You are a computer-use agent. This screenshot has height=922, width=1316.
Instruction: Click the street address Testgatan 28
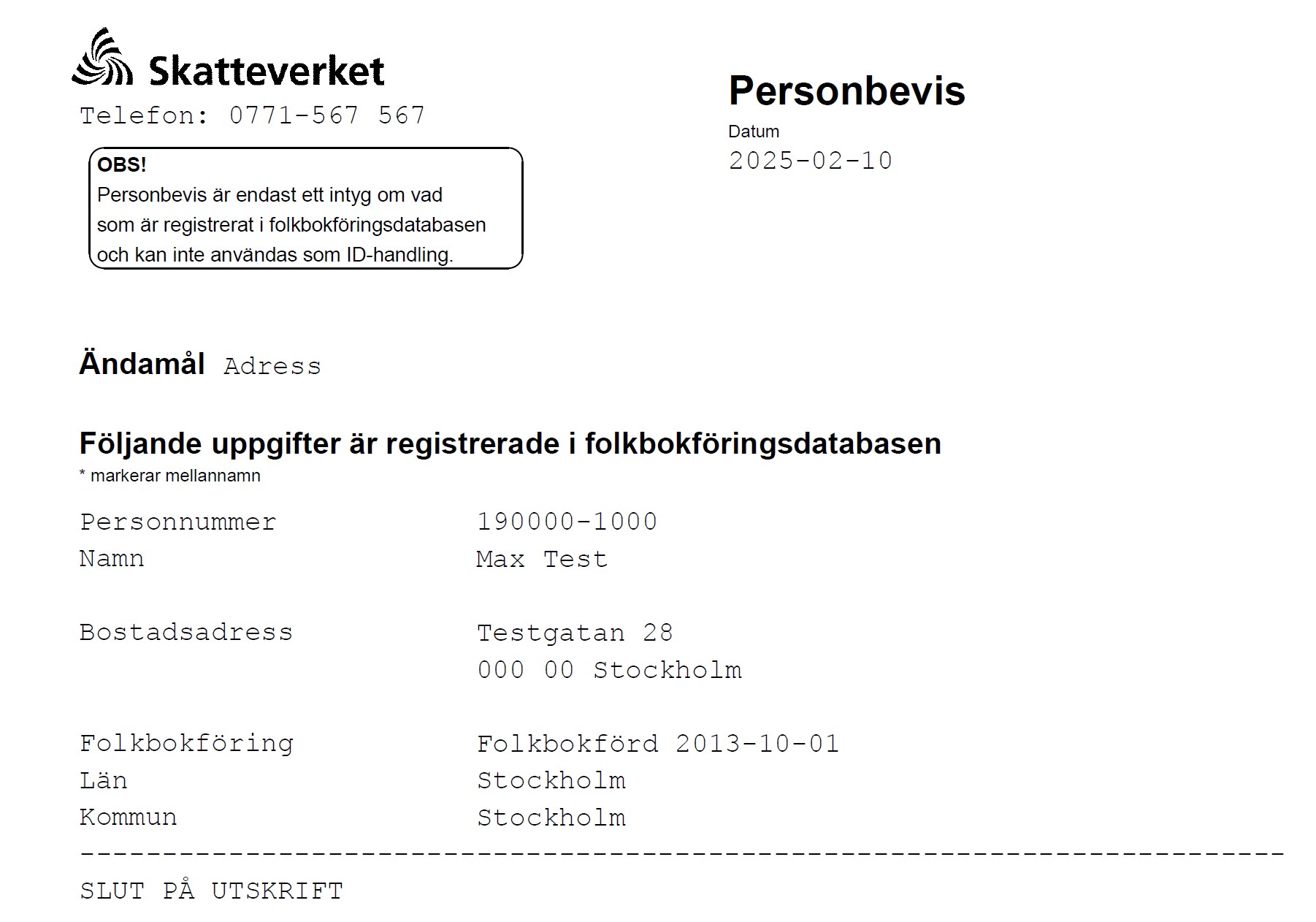[575, 633]
